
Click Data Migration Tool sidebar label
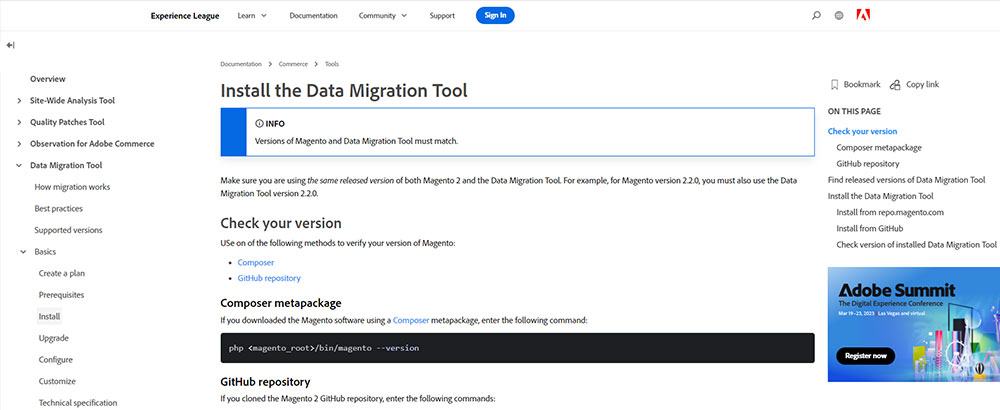pos(66,166)
